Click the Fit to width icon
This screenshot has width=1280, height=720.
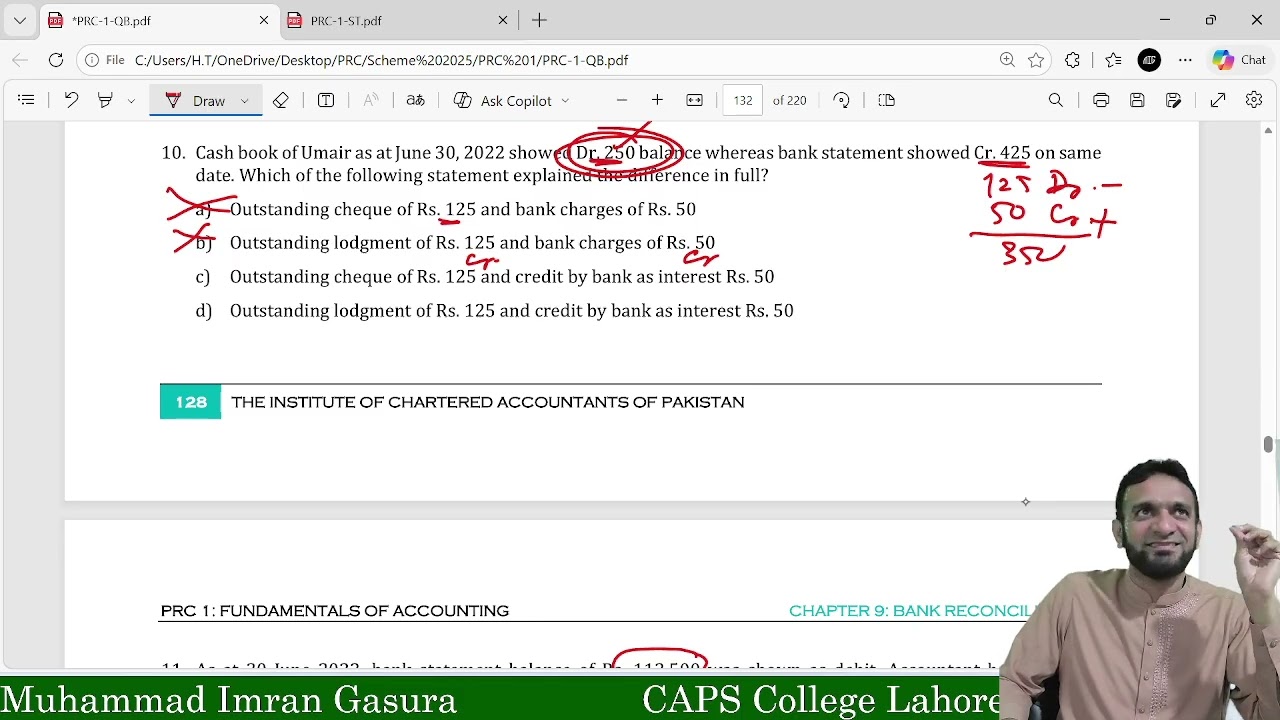point(695,100)
